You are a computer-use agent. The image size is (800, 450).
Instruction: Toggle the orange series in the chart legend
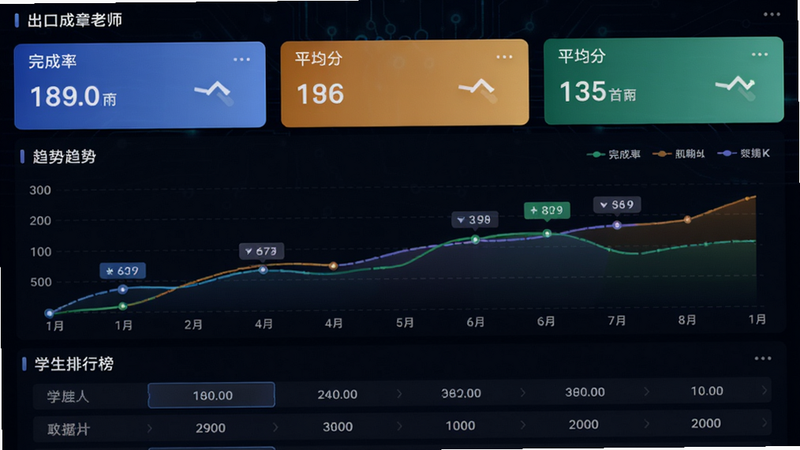click(679, 154)
